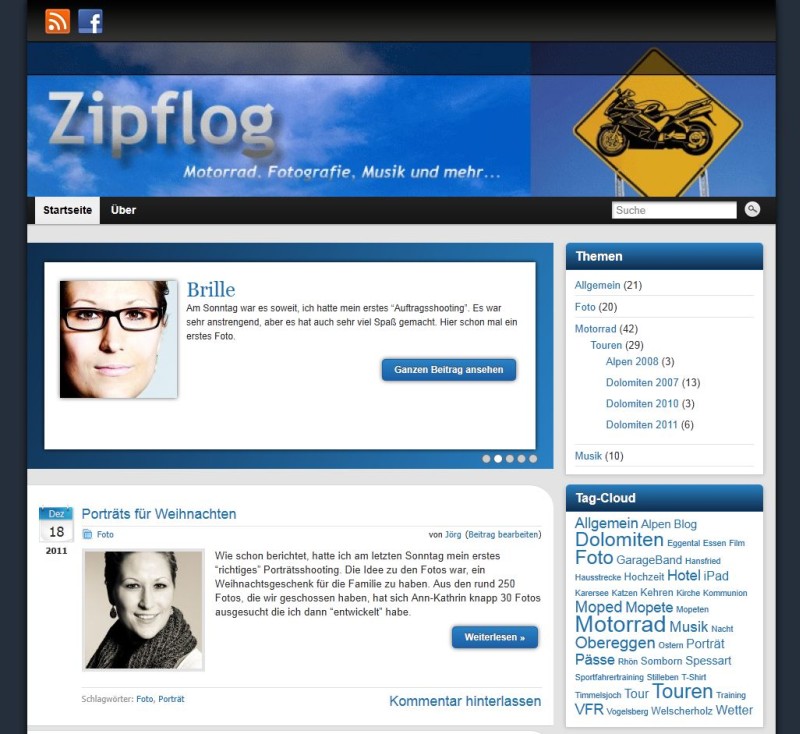Open Dolomiten 2007 subcategory
The image size is (800, 734).
click(642, 383)
